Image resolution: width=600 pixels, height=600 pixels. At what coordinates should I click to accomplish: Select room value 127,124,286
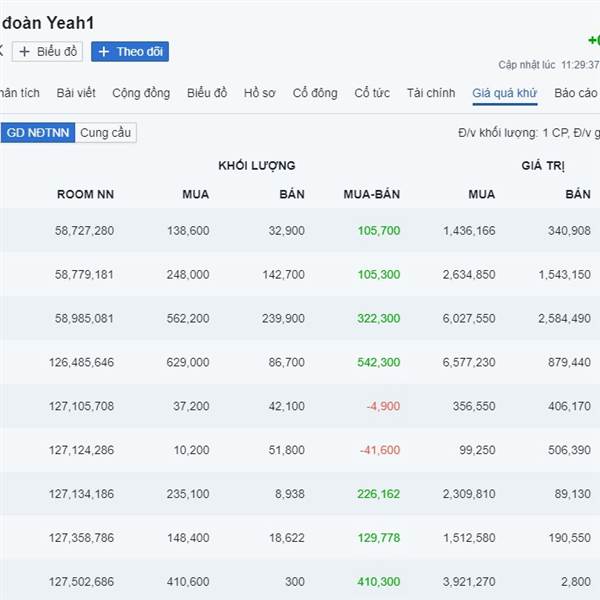82,450
